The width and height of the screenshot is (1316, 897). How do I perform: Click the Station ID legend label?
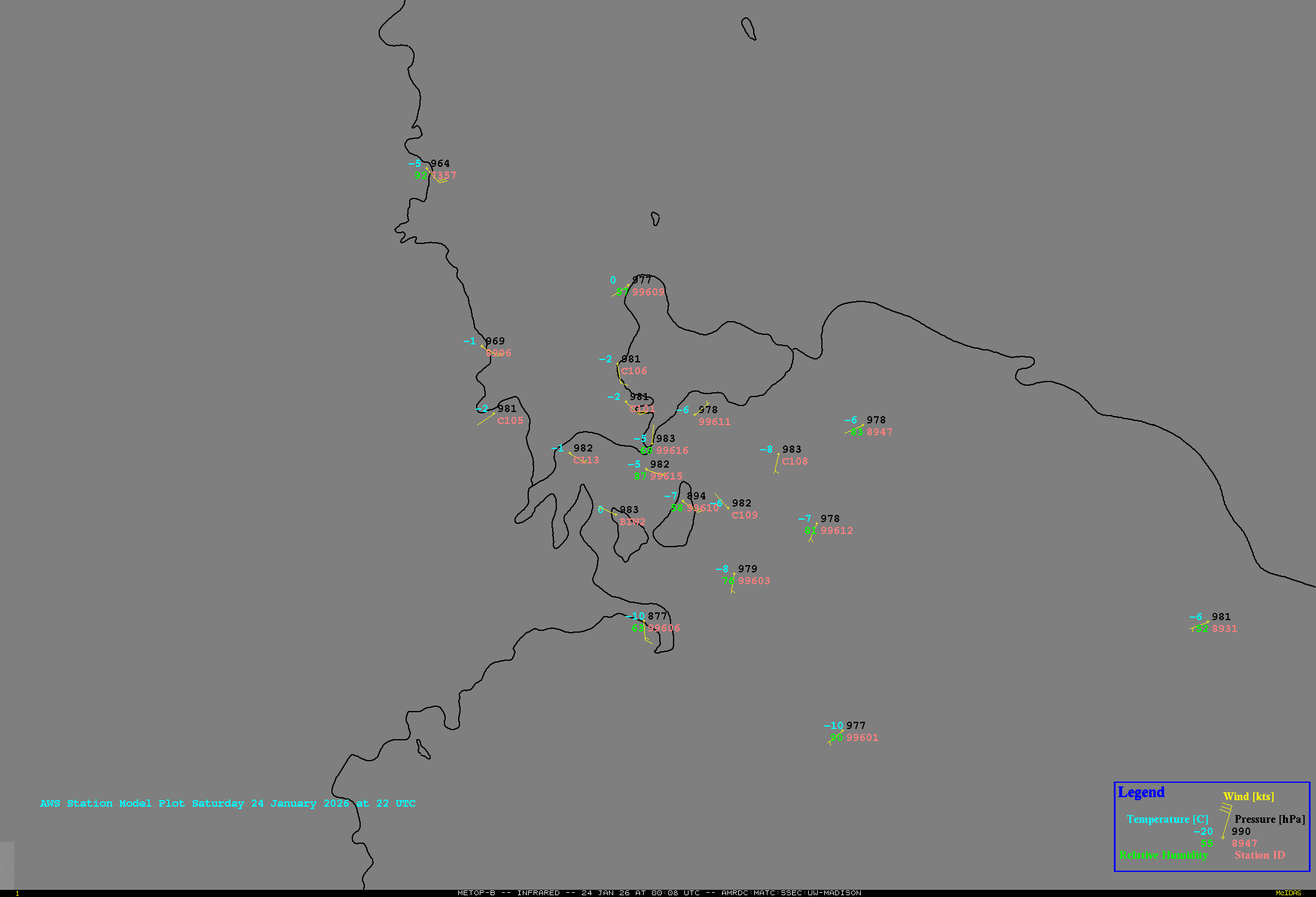[1260, 855]
